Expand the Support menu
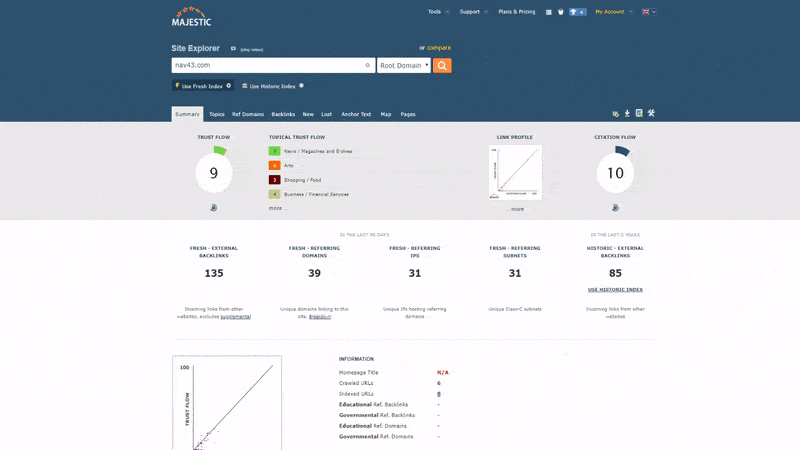Image resolution: width=800 pixels, height=450 pixels. (473, 12)
